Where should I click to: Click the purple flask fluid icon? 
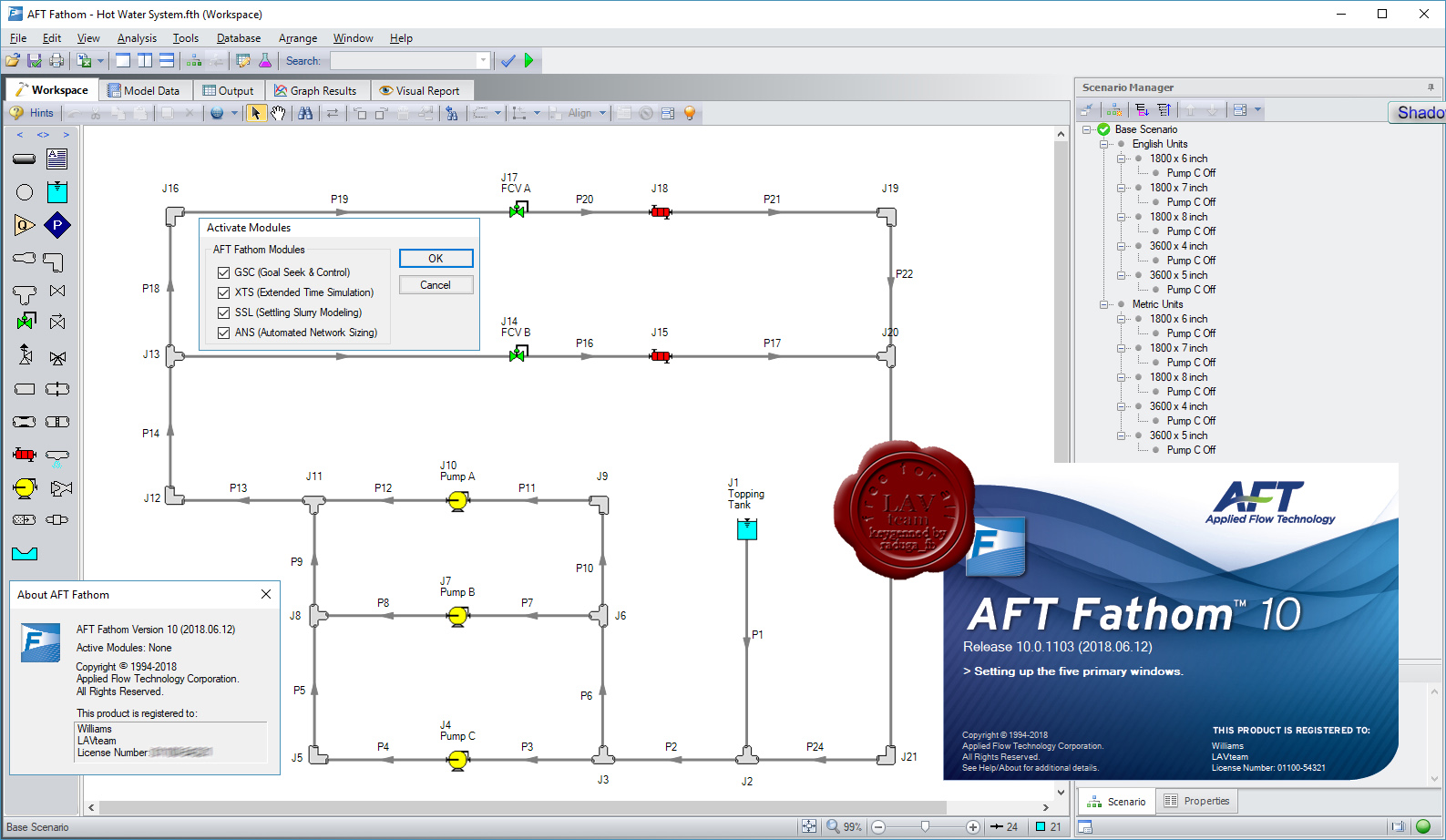click(x=265, y=61)
